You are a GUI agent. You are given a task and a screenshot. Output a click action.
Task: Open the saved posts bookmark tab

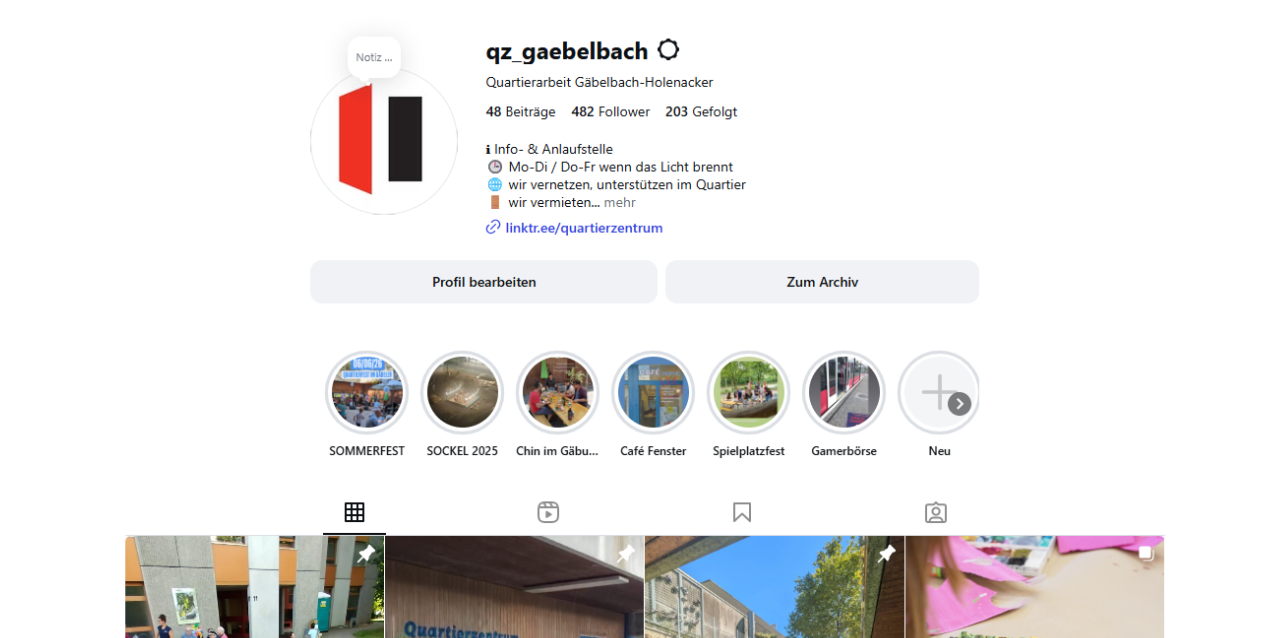click(742, 512)
